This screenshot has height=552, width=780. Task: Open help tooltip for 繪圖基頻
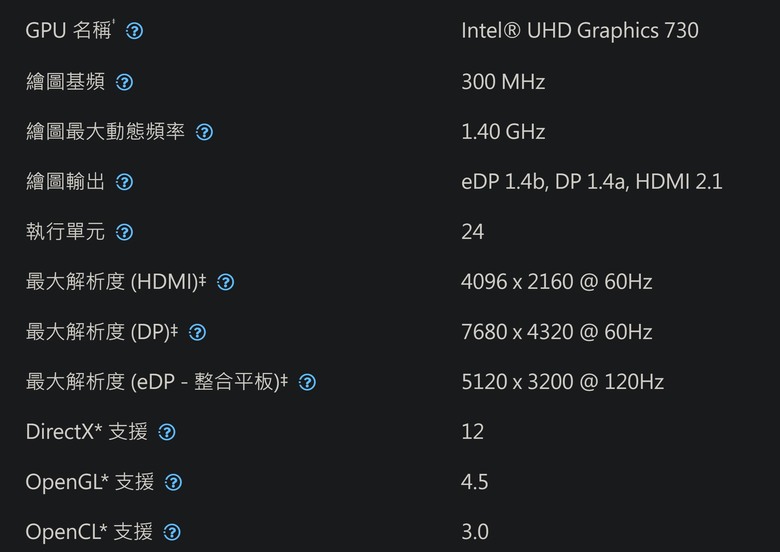click(124, 82)
